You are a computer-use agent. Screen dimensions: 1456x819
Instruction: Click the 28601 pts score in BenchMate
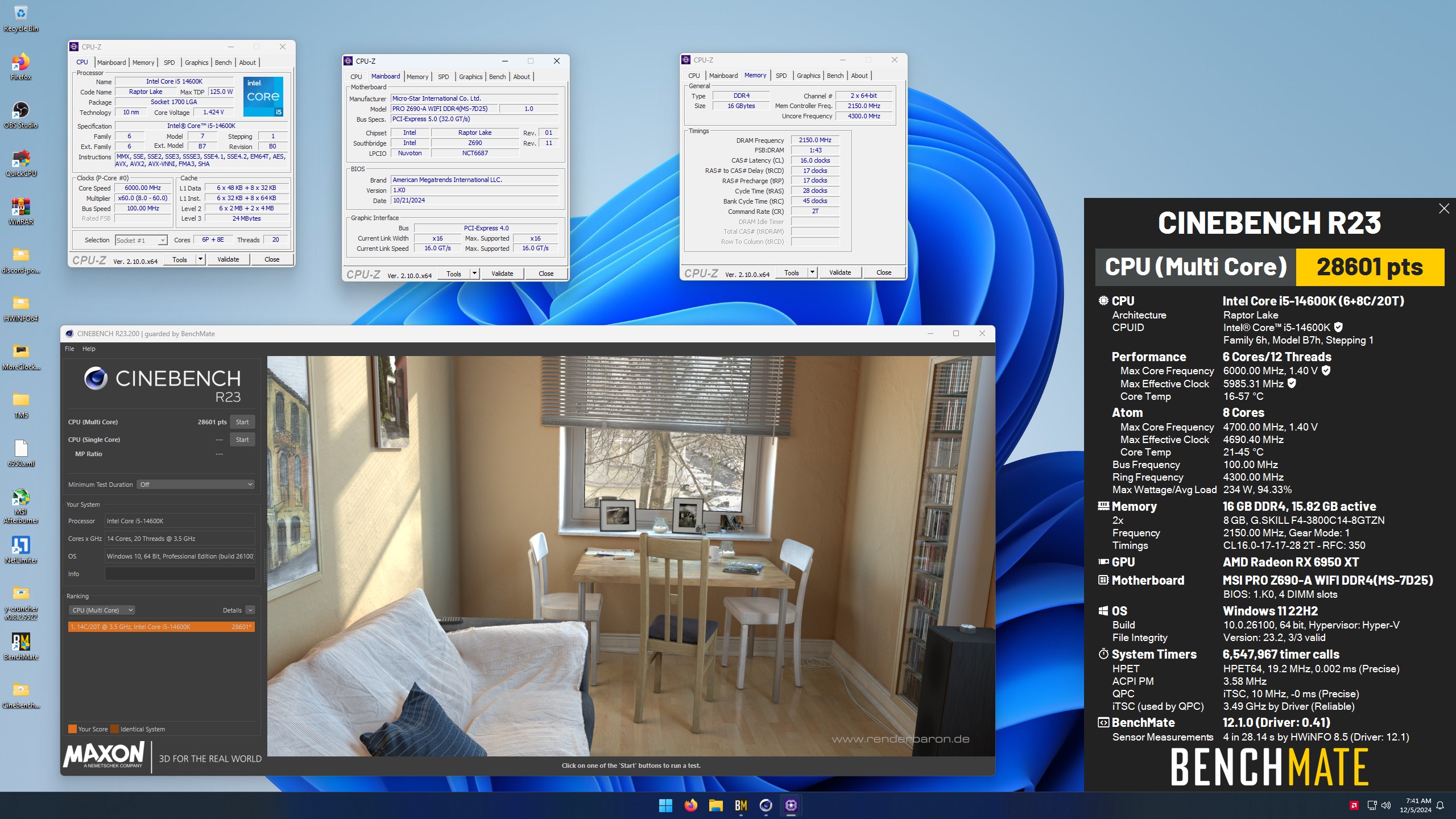[1370, 267]
